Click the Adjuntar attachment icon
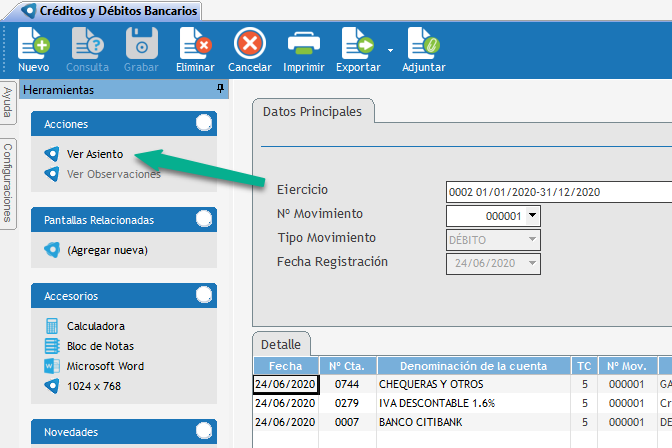Viewport: 672px width, 448px height. 423,44
